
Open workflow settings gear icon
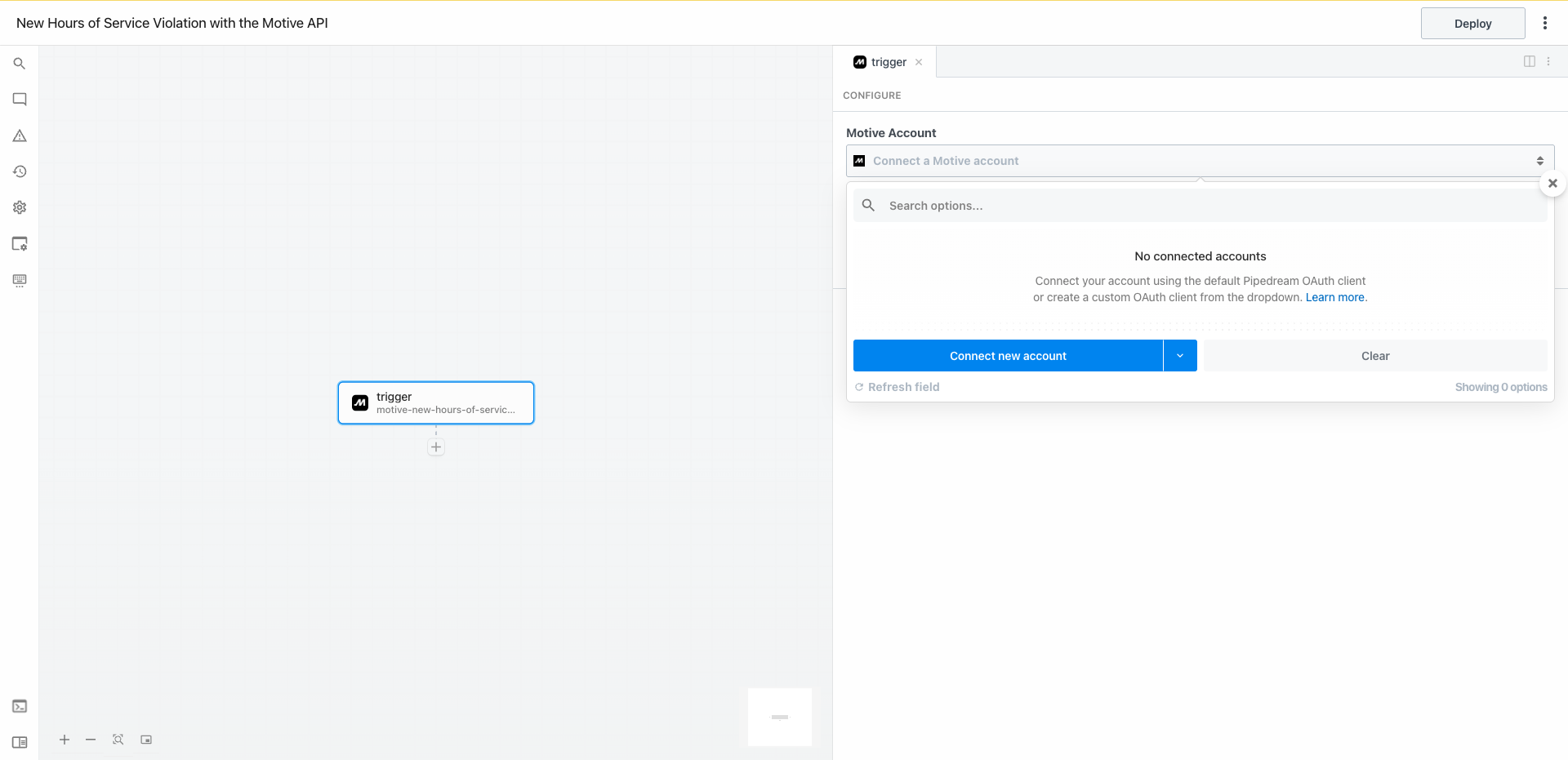pyautogui.click(x=20, y=207)
